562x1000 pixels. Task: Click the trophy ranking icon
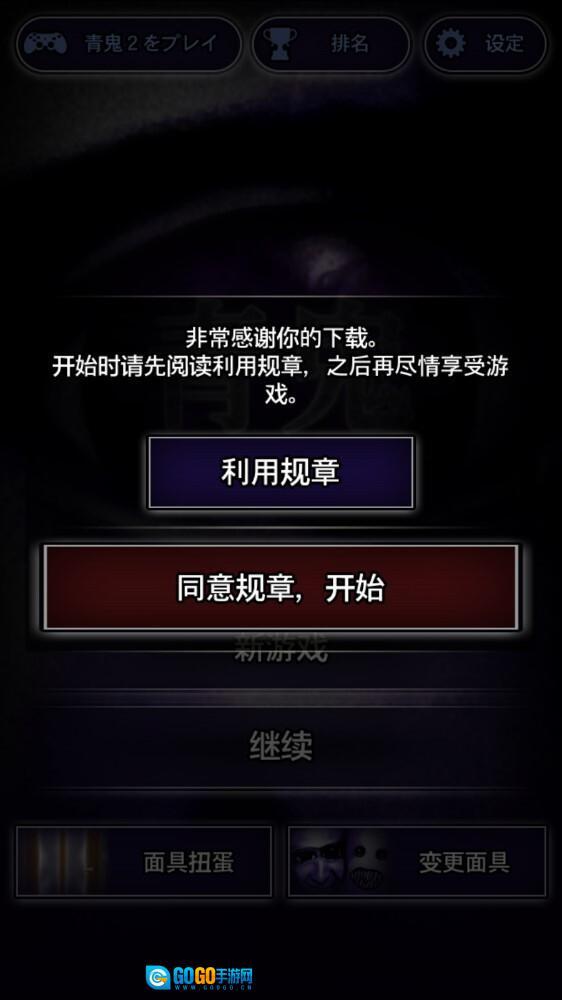tap(279, 43)
